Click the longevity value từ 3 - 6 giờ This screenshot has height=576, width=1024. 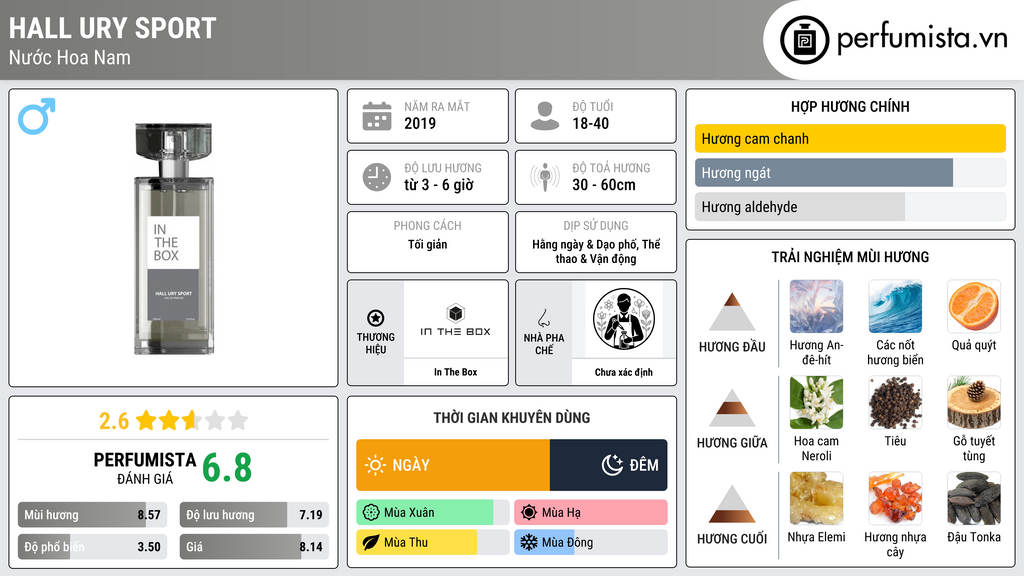click(438, 185)
